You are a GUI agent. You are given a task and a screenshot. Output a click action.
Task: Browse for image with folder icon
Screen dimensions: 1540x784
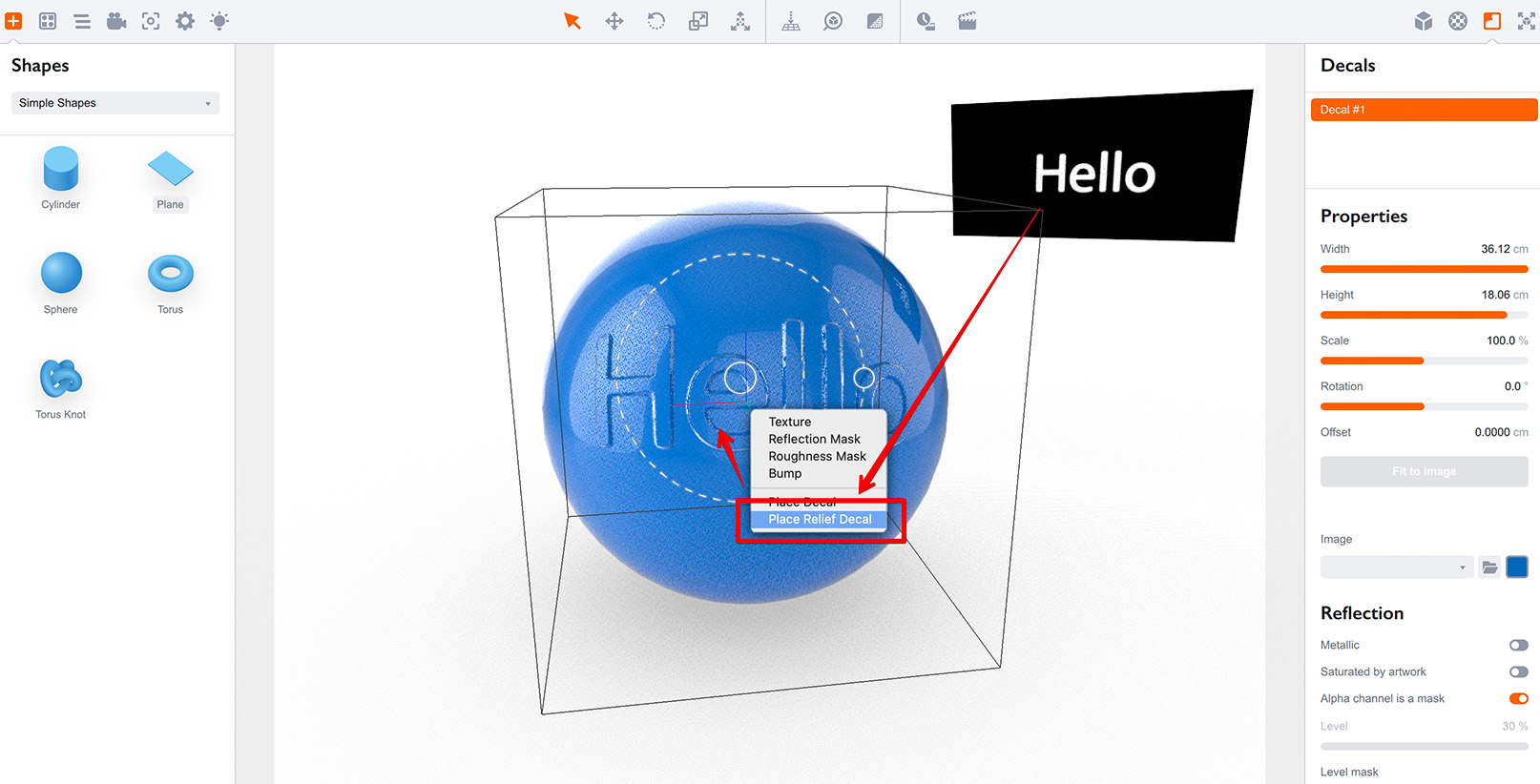[1489, 567]
